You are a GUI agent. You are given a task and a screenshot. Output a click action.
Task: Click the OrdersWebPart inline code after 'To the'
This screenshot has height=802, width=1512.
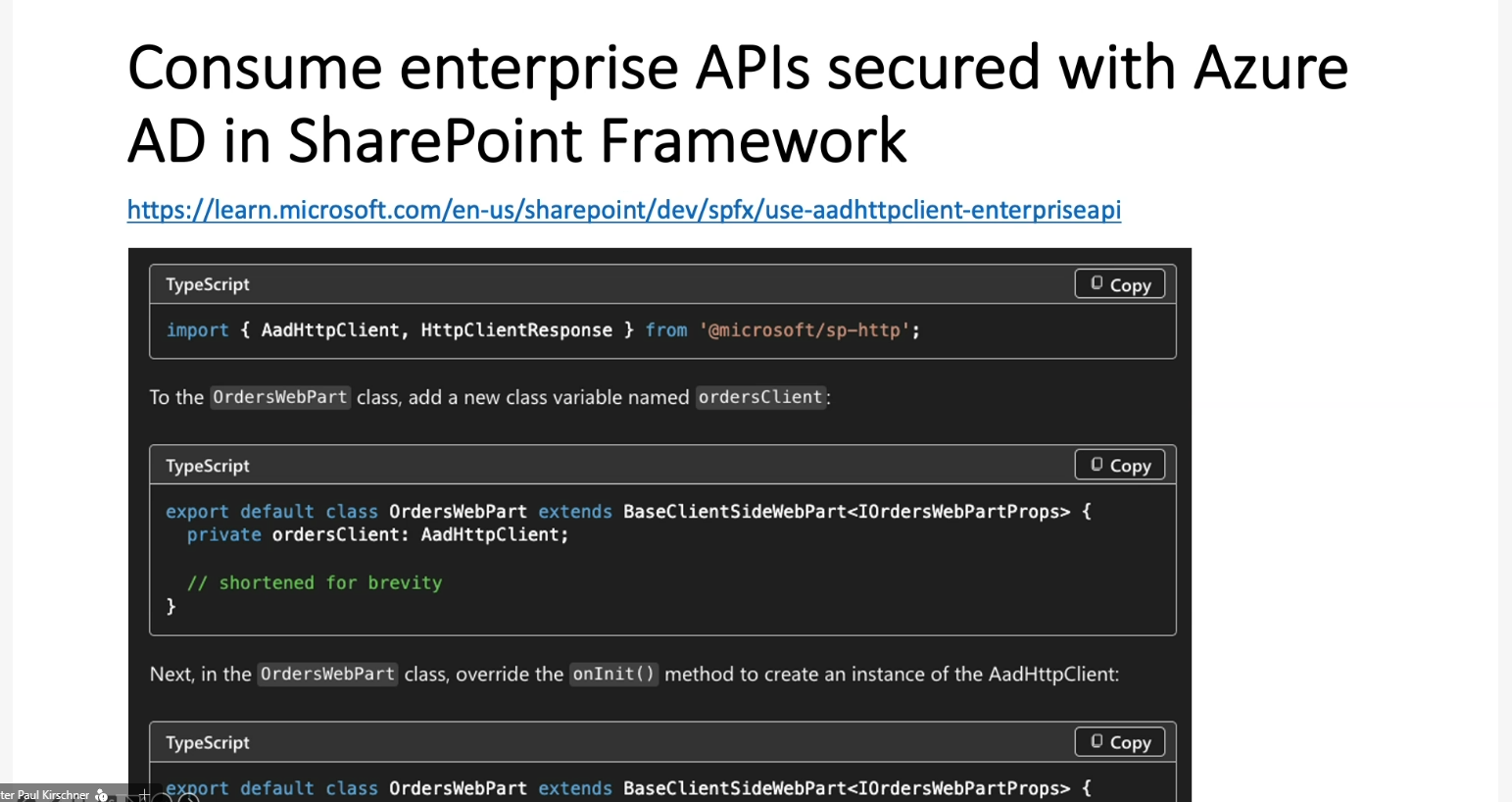[x=280, y=397]
